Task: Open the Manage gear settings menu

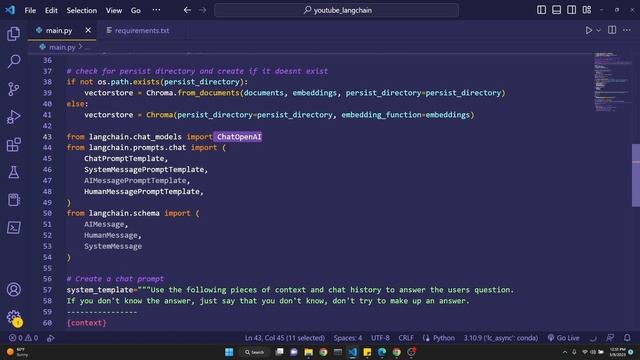Action: click(13, 317)
